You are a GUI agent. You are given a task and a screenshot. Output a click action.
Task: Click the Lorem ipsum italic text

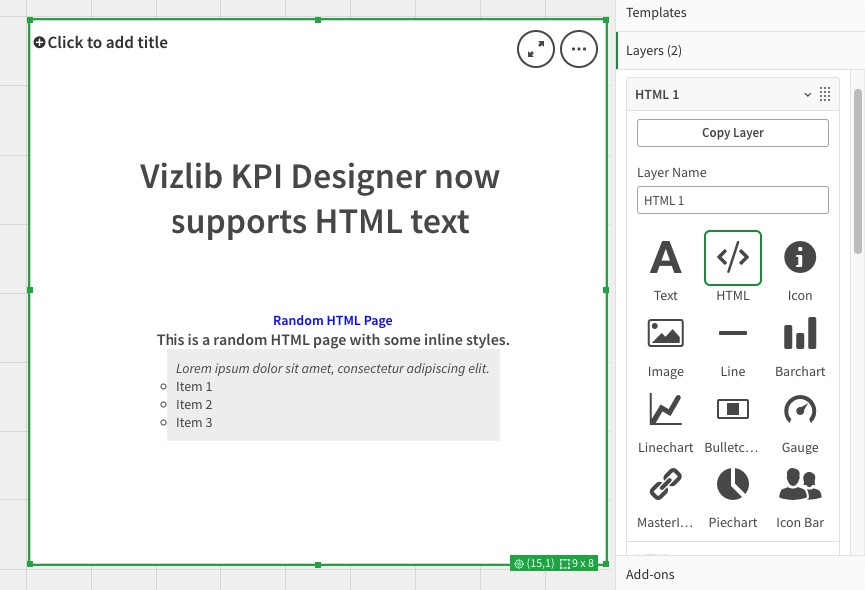333,368
